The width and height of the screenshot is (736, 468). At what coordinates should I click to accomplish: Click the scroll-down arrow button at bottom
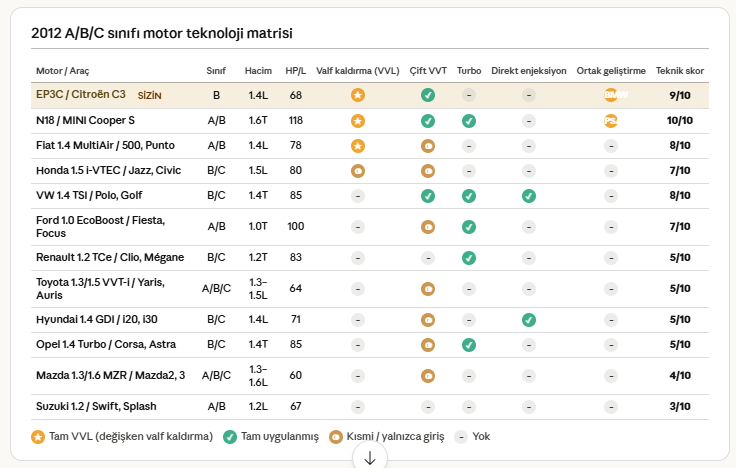(369, 457)
